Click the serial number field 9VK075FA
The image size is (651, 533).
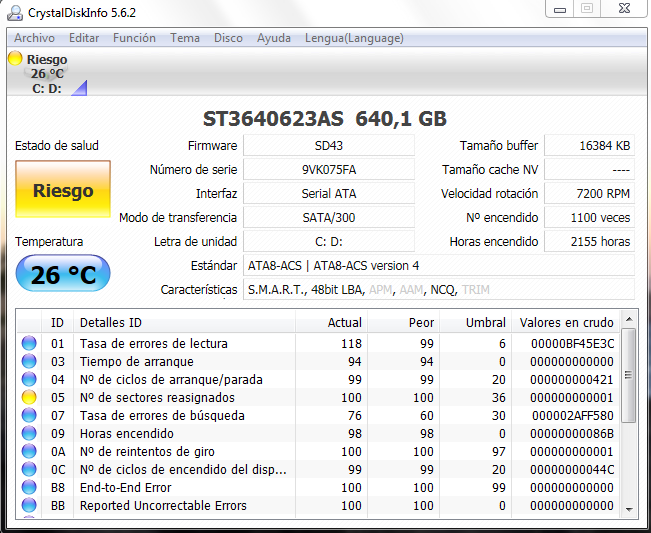click(x=329, y=170)
